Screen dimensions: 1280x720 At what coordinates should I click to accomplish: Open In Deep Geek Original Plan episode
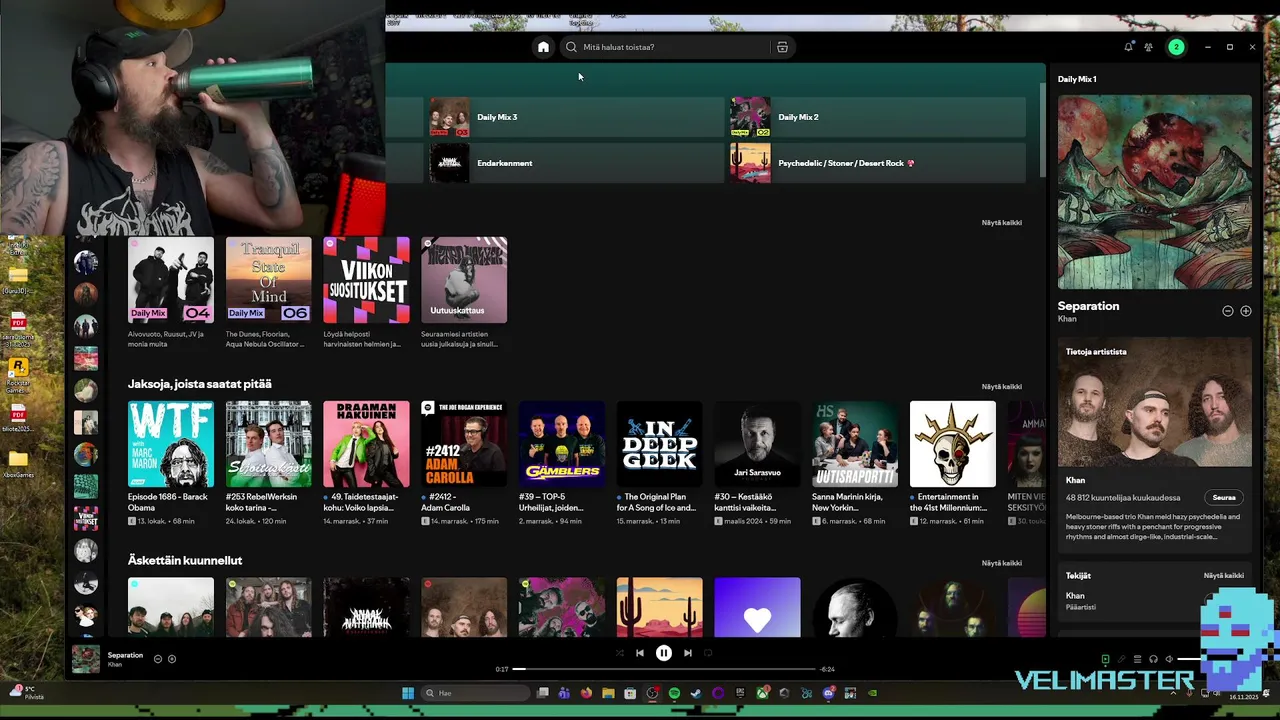tap(660, 444)
